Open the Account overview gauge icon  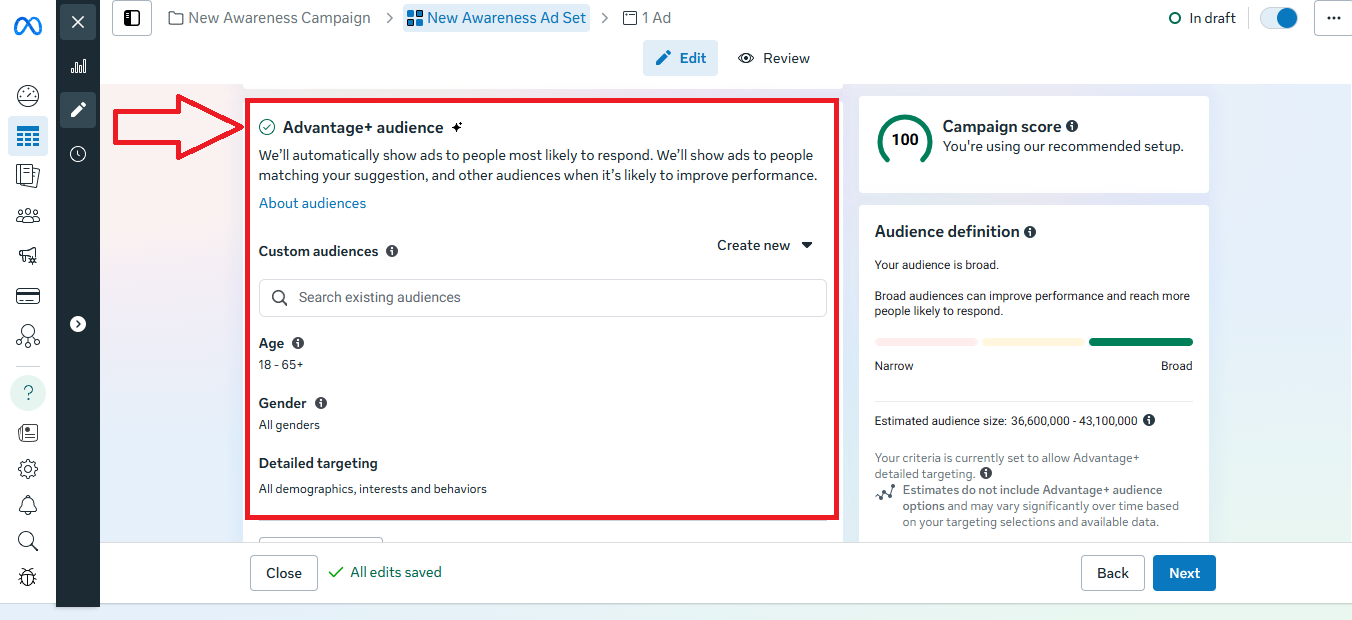pos(28,96)
